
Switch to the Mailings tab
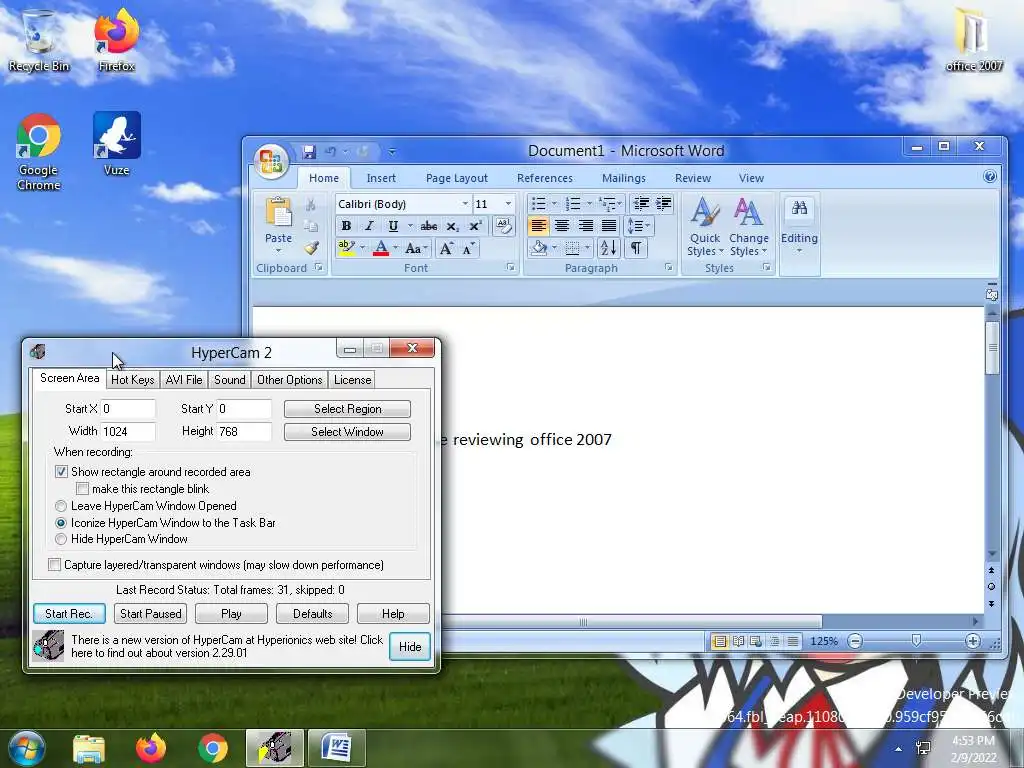624,178
